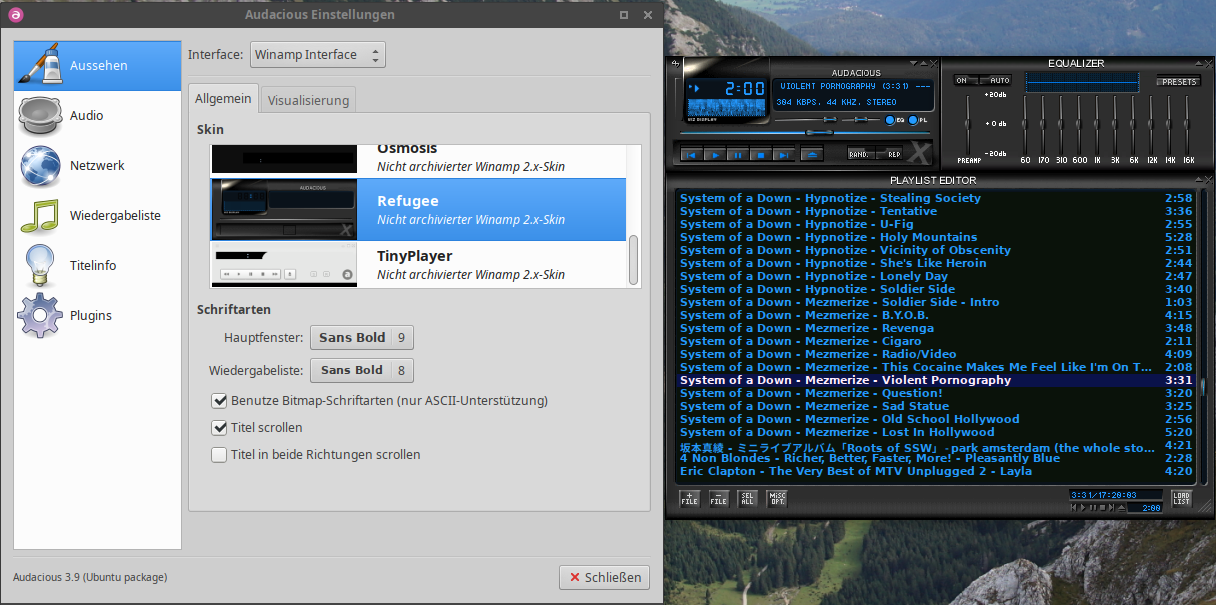
Task: Select track Eric Clapton - Layla
Action: (937, 471)
